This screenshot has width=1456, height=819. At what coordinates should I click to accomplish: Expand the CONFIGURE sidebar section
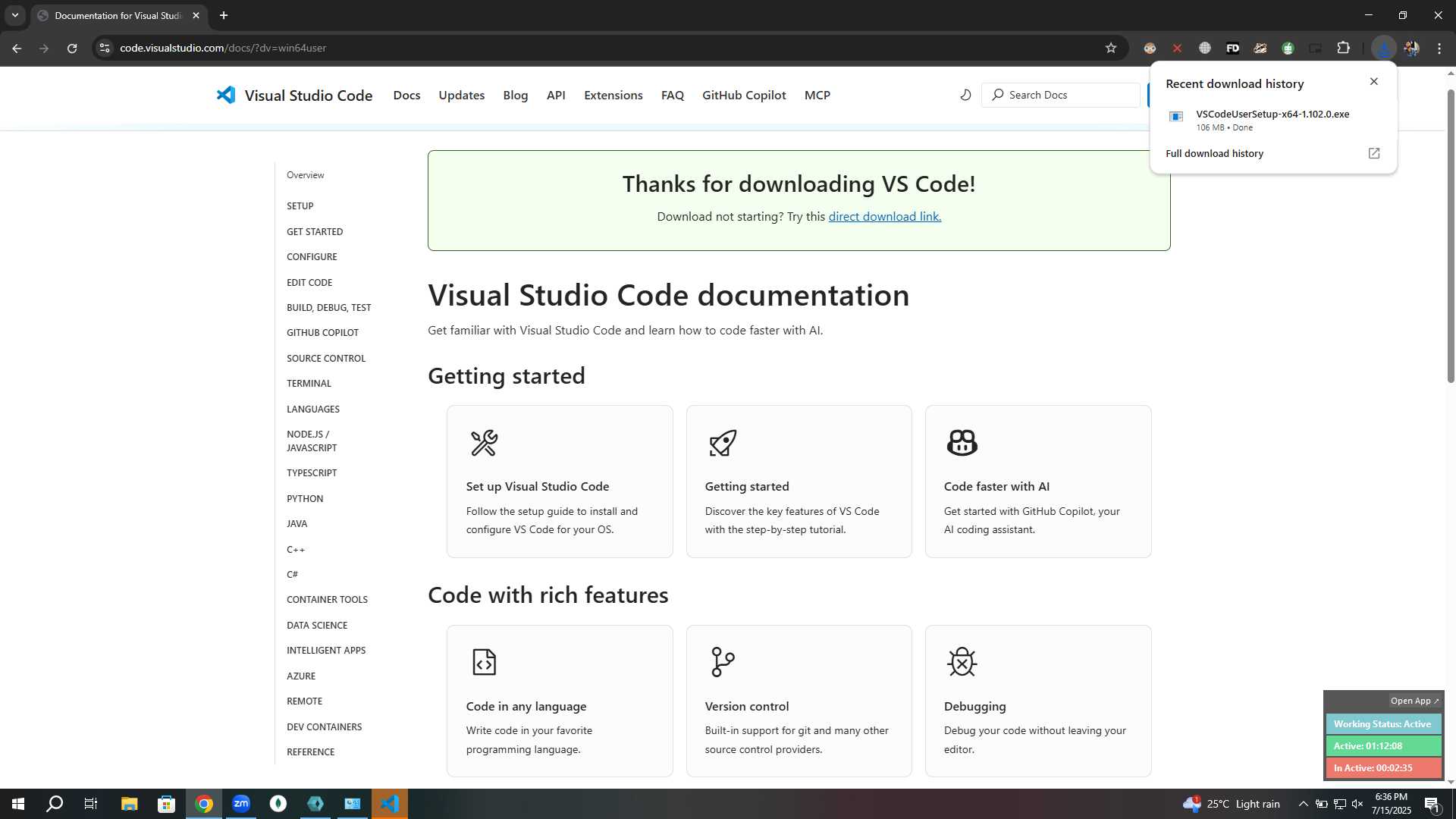[312, 257]
